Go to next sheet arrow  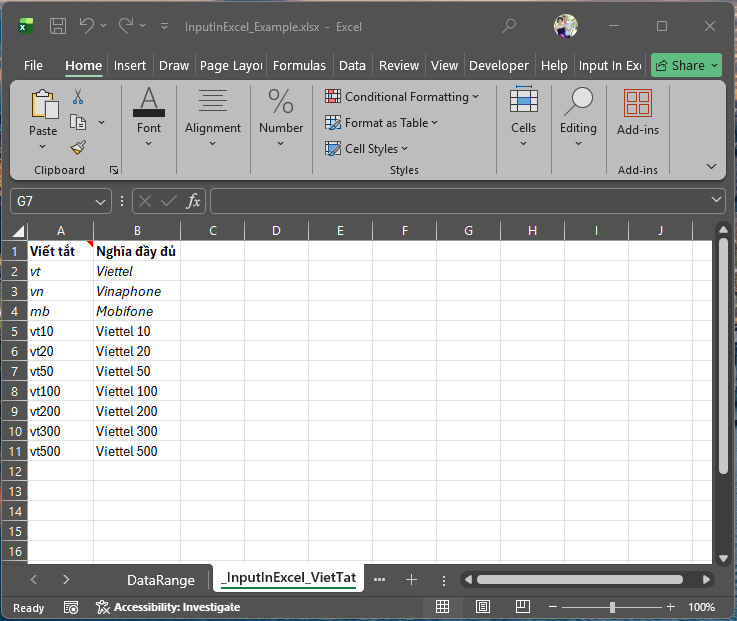pos(66,580)
